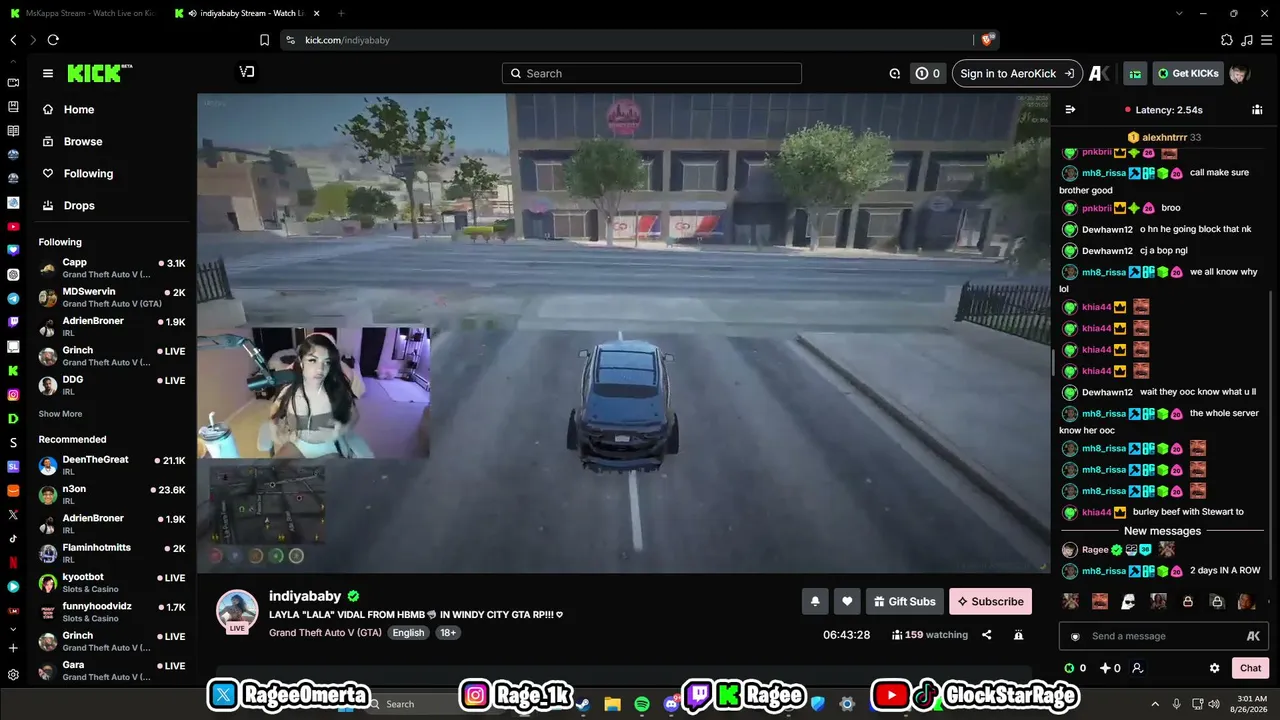Open browser media control music icon
Screen dimensions: 1280x720
click(x=1246, y=40)
